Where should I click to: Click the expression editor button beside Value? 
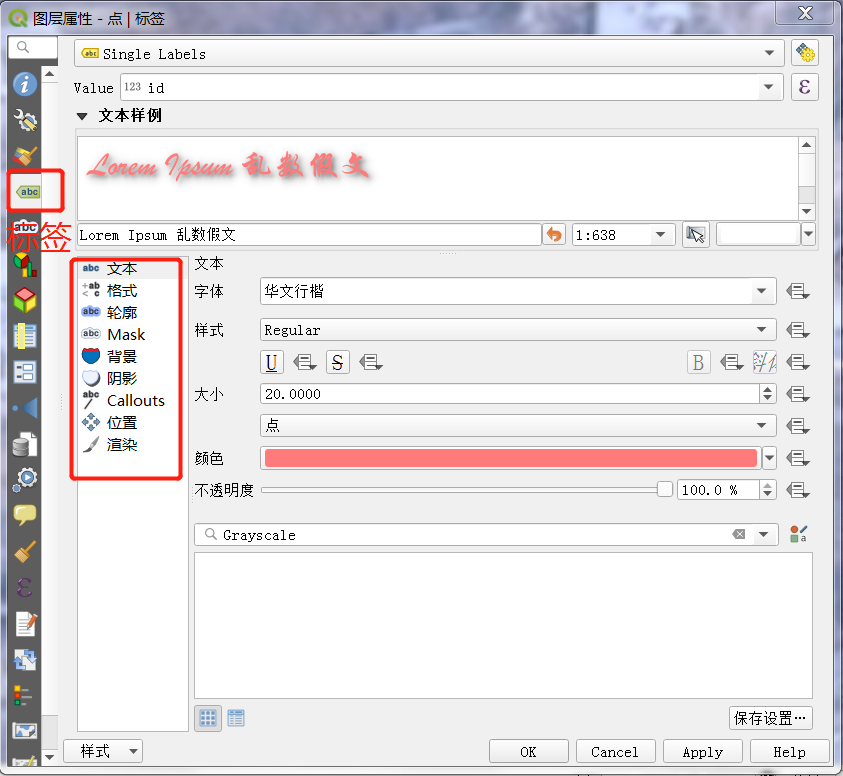tap(804, 88)
